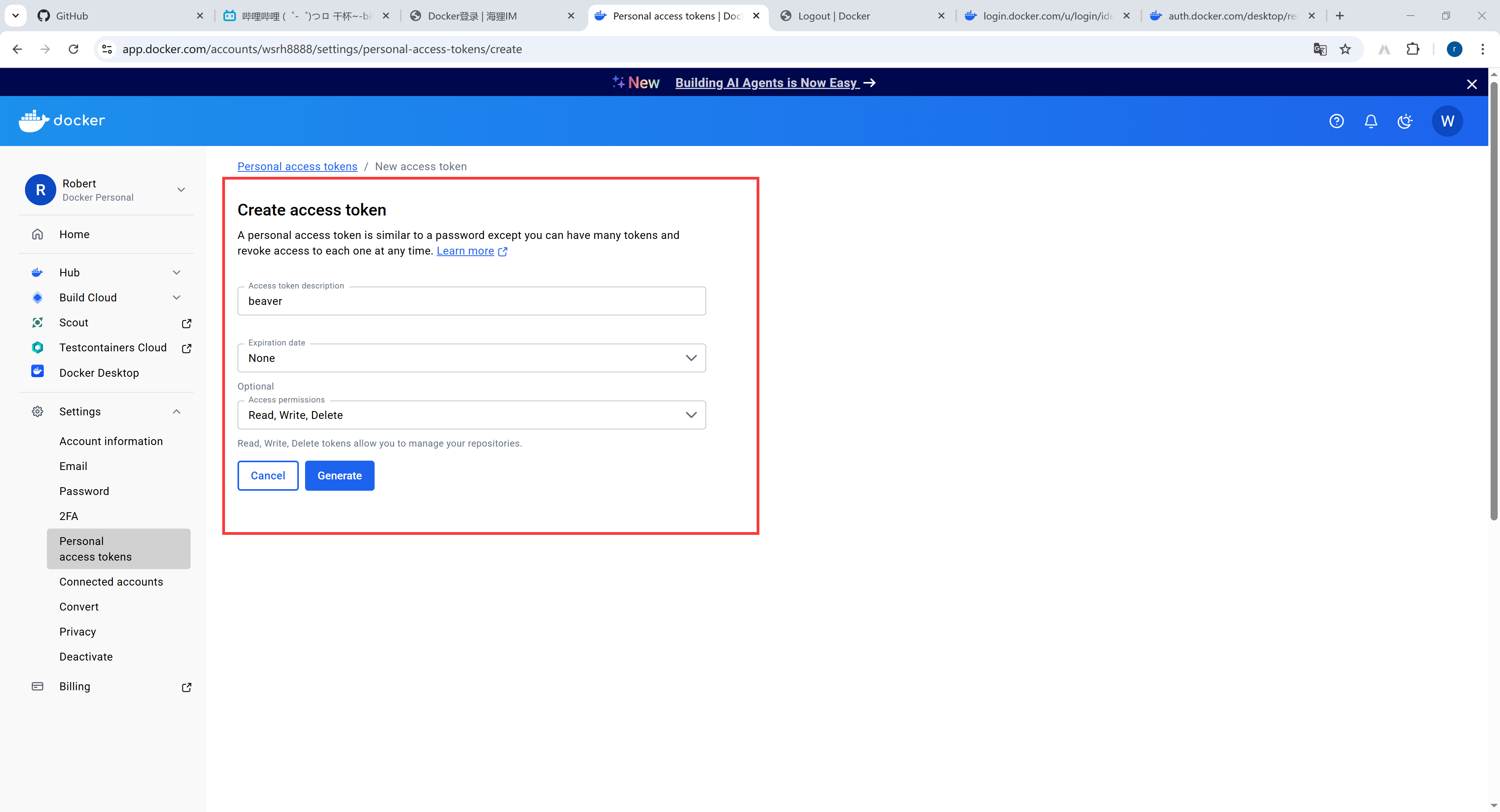The width and height of the screenshot is (1500, 812).
Task: Expand the Hub sidebar section
Action: coord(177,272)
